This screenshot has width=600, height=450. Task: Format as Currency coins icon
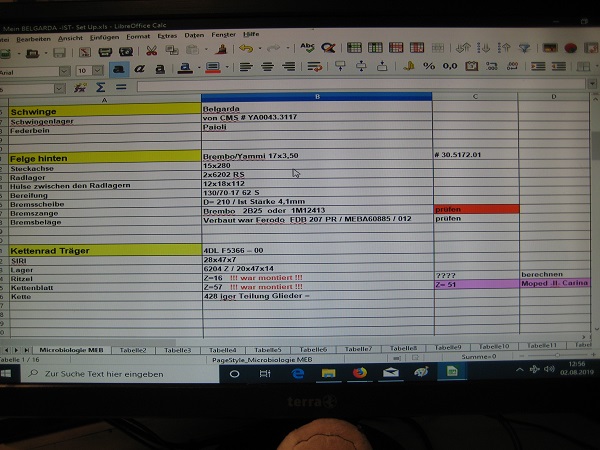(408, 66)
